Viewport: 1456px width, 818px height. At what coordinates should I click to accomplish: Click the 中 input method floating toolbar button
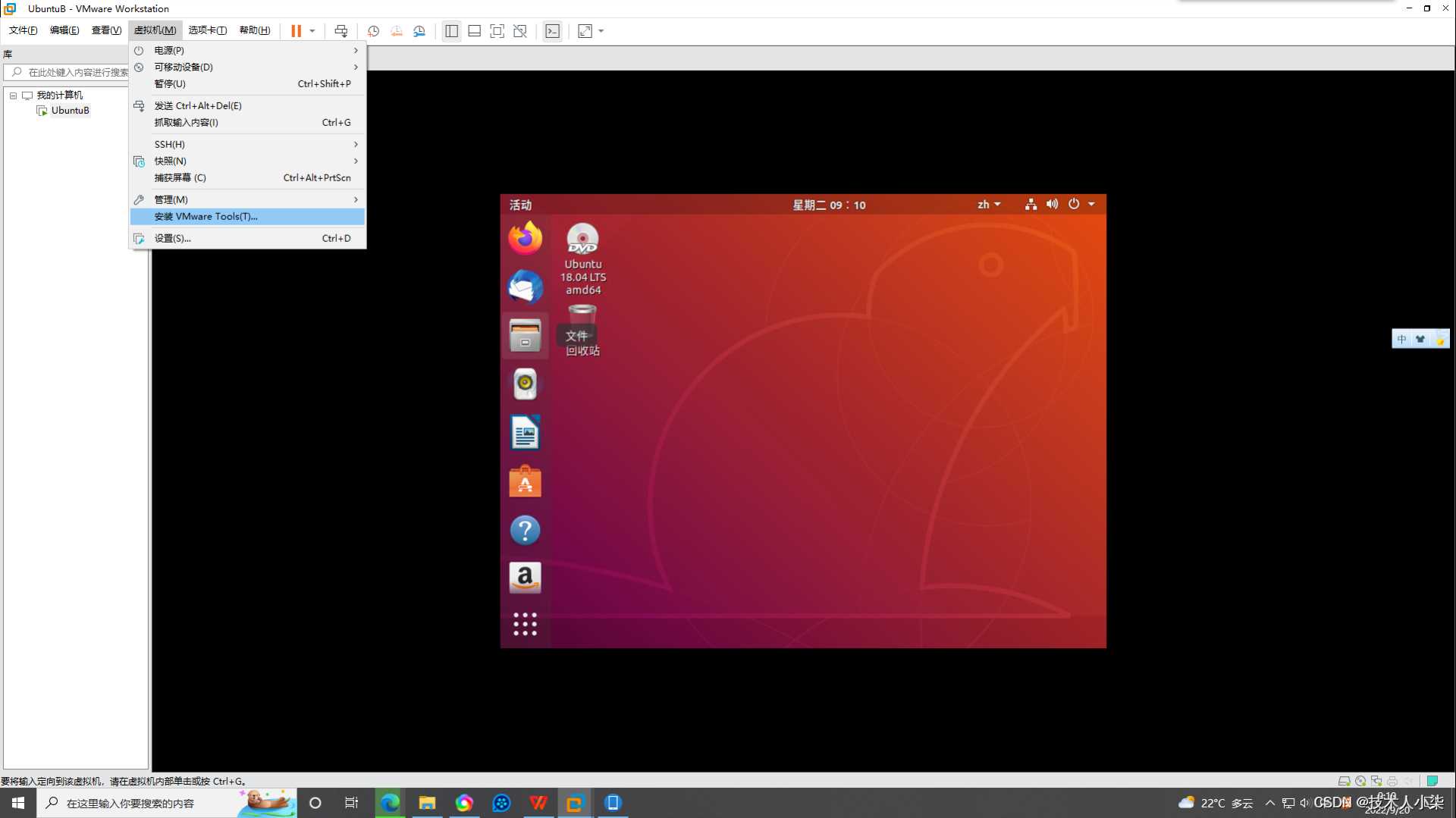[1401, 339]
